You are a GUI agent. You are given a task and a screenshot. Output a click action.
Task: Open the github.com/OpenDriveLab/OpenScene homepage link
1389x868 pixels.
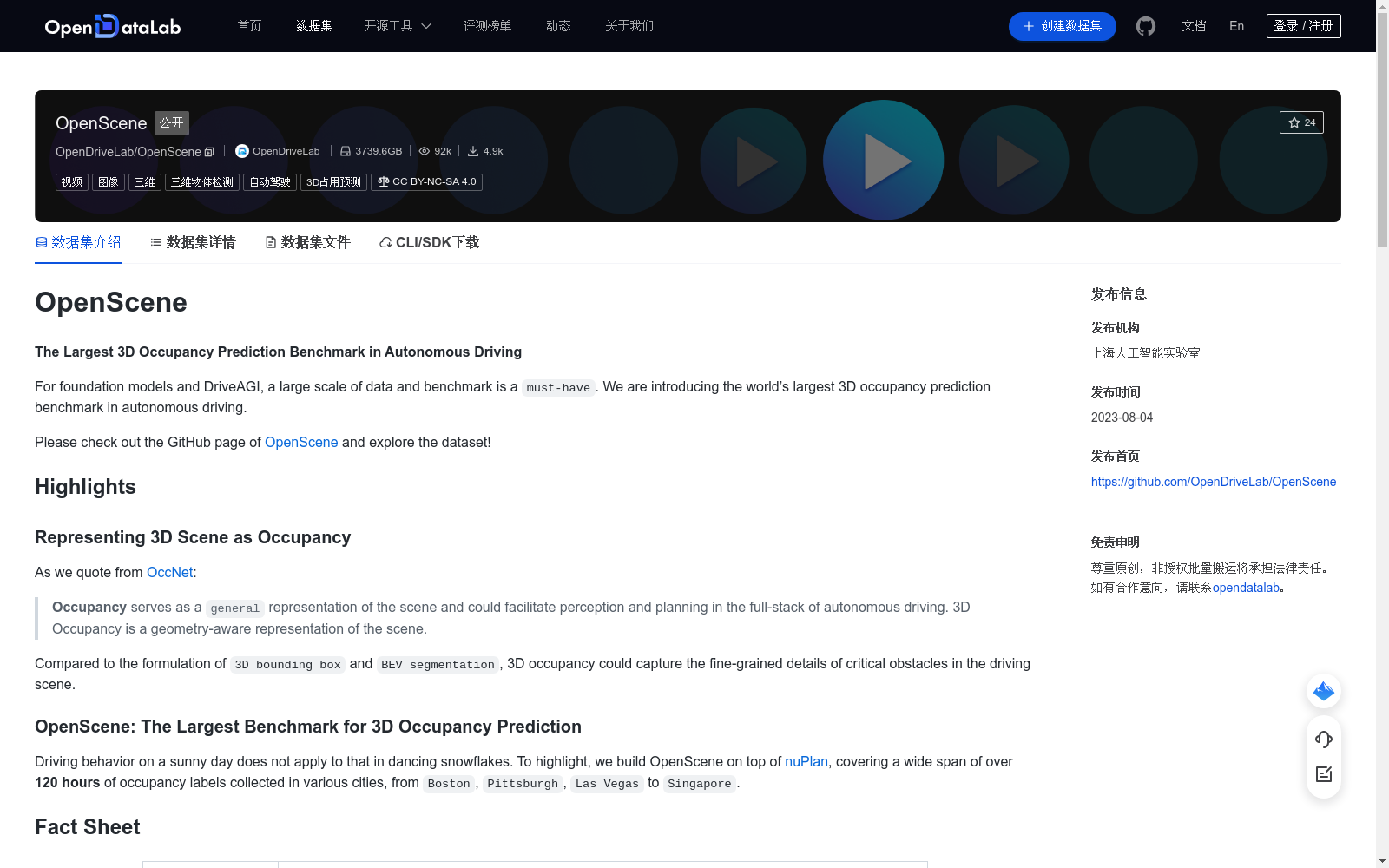tap(1214, 482)
